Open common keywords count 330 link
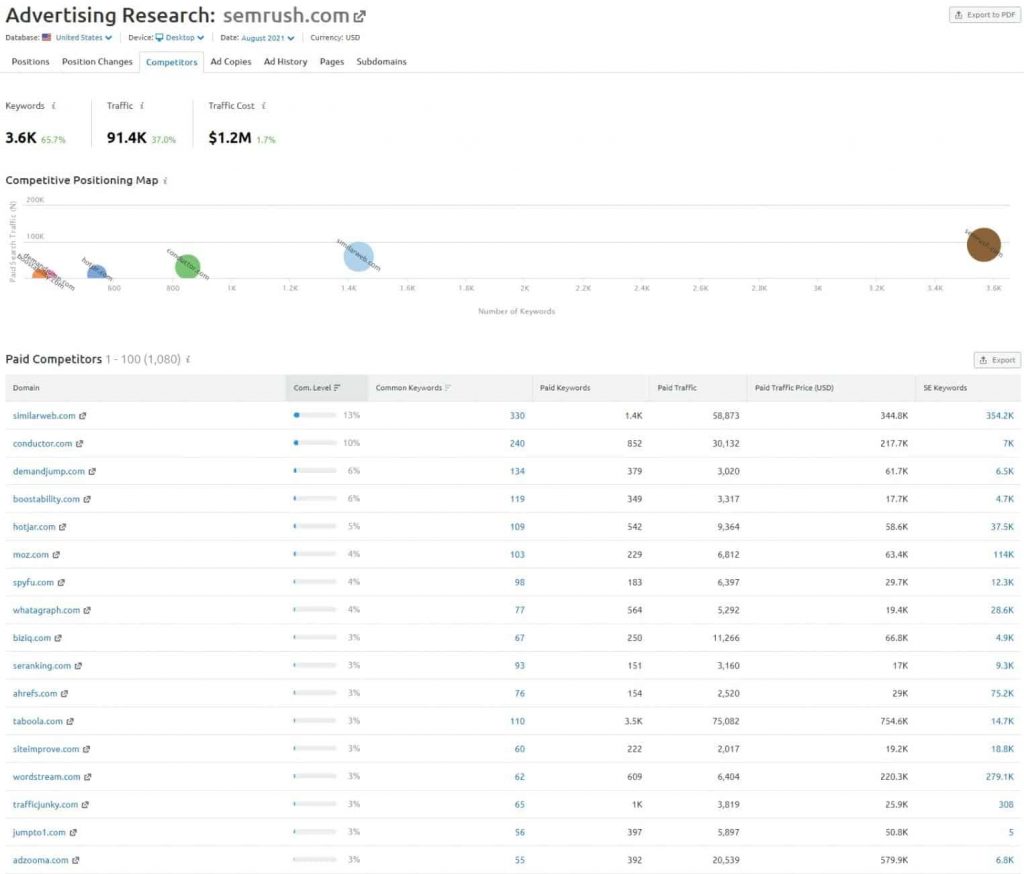 [x=517, y=415]
